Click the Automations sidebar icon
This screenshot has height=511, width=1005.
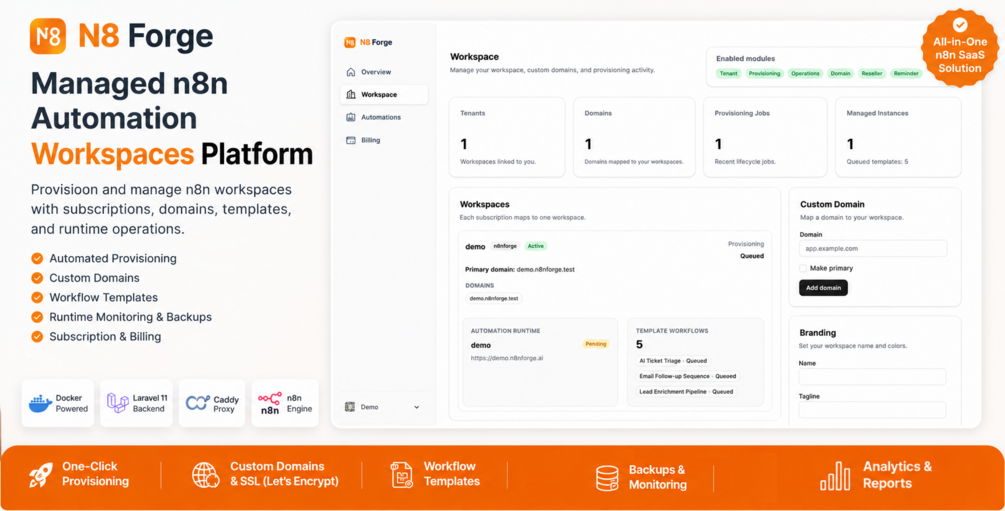pos(351,117)
